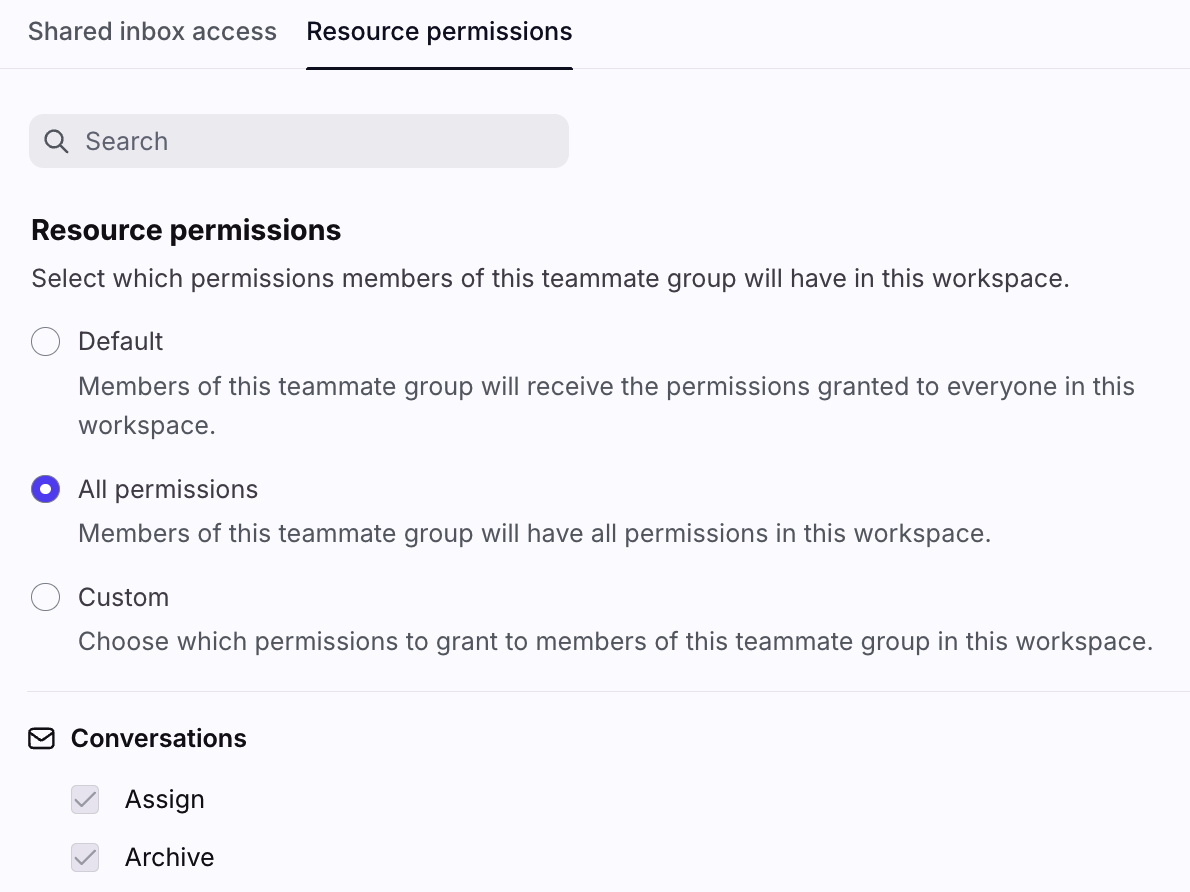Click the Conversations section heading

[159, 739]
